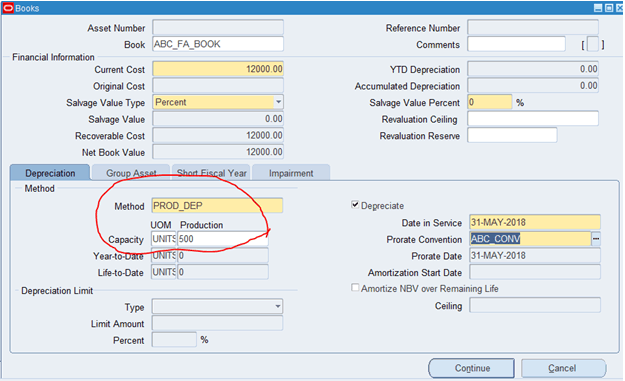625x381 pixels.
Task: Click the Prorate Date field
Action: (x=535, y=255)
